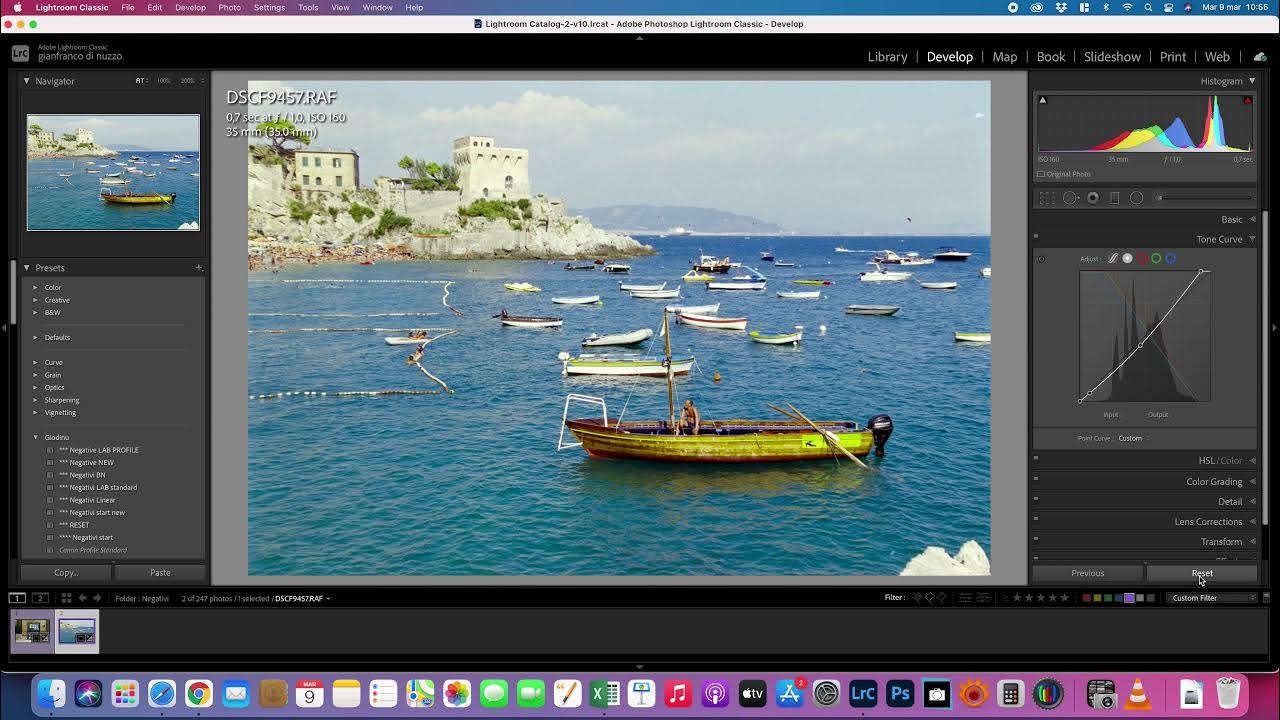1280x720 pixels.
Task: Filter by purple color label swatch
Action: click(x=1129, y=598)
